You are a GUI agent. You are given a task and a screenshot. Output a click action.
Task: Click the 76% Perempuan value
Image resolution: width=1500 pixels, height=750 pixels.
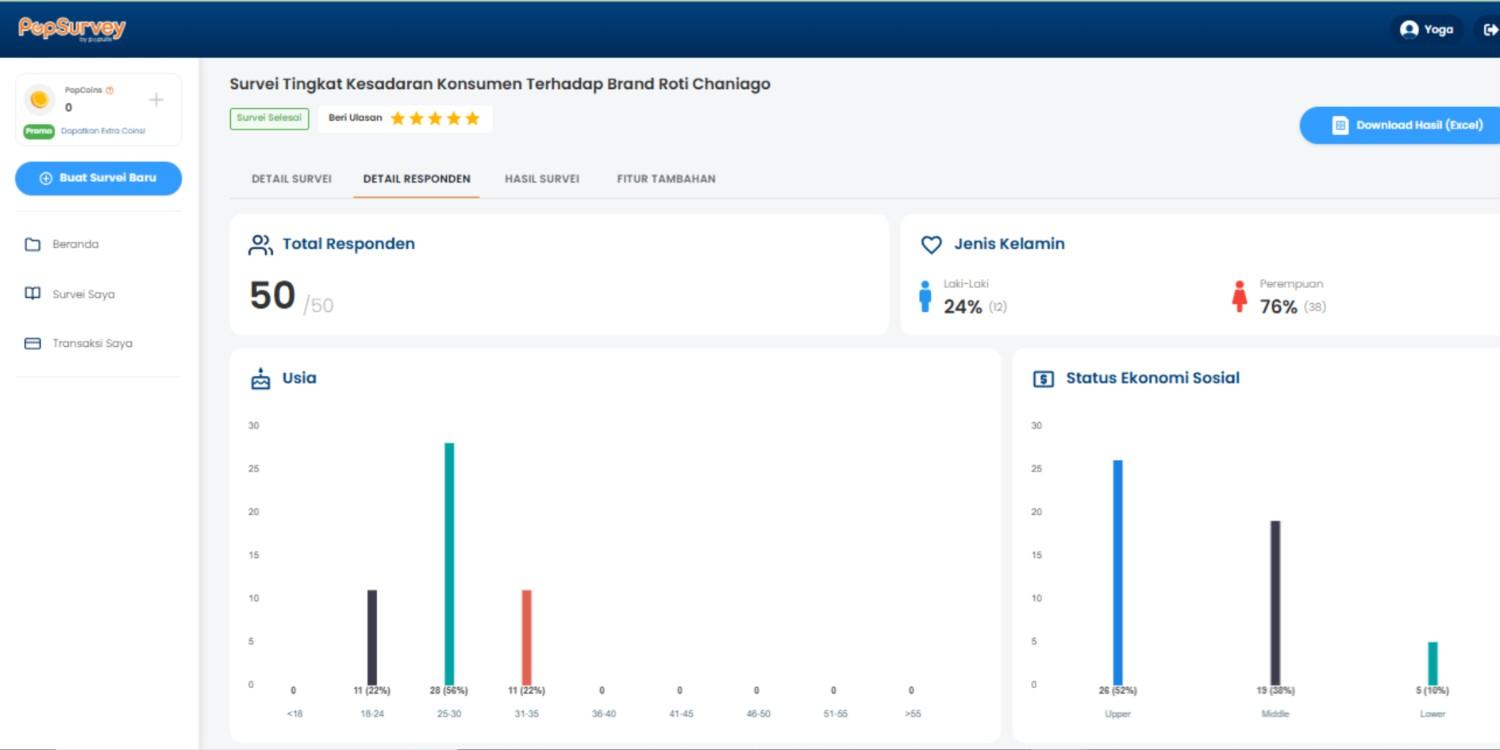(x=1278, y=307)
